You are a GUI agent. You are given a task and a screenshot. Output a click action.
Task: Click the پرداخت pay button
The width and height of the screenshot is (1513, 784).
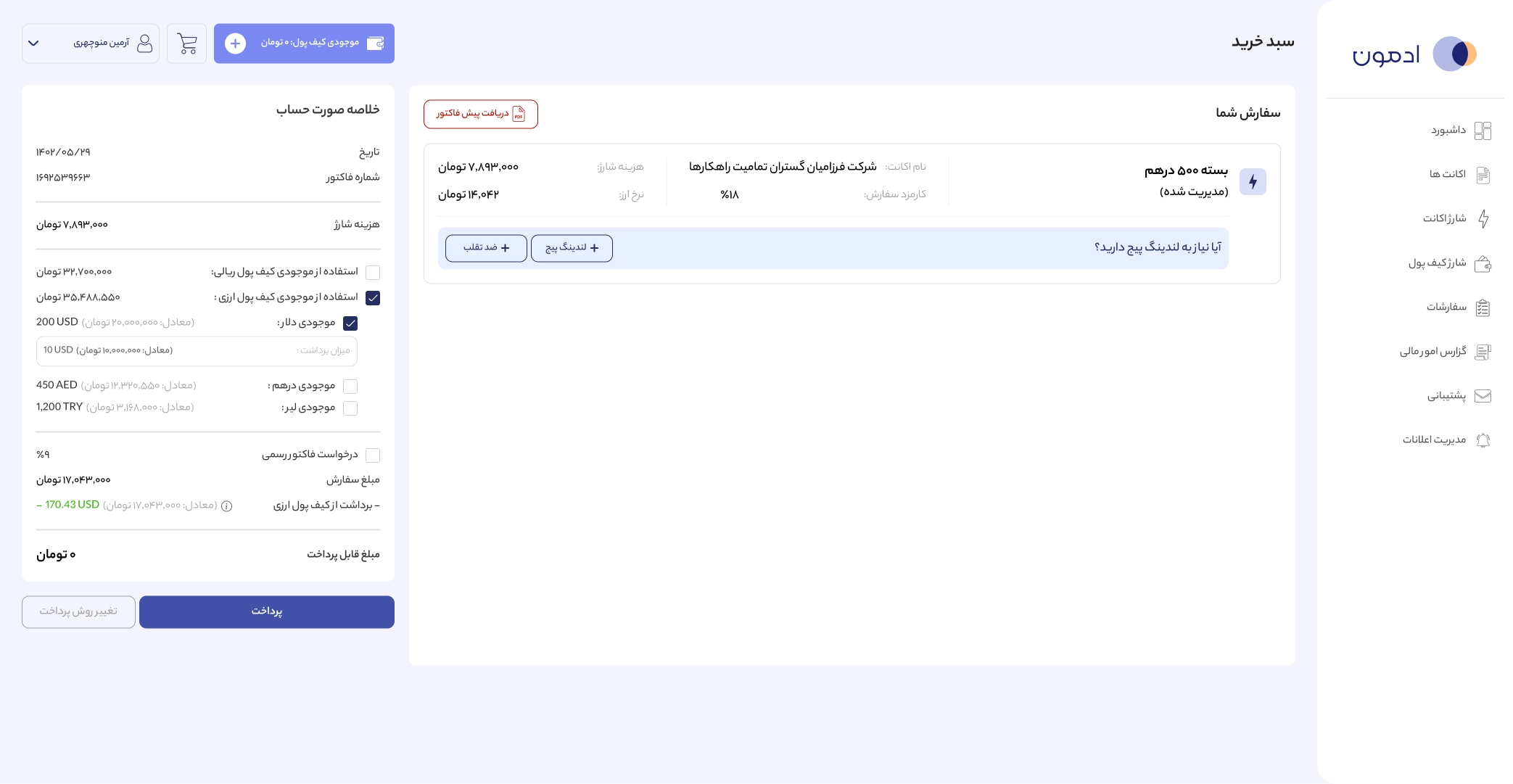(267, 612)
